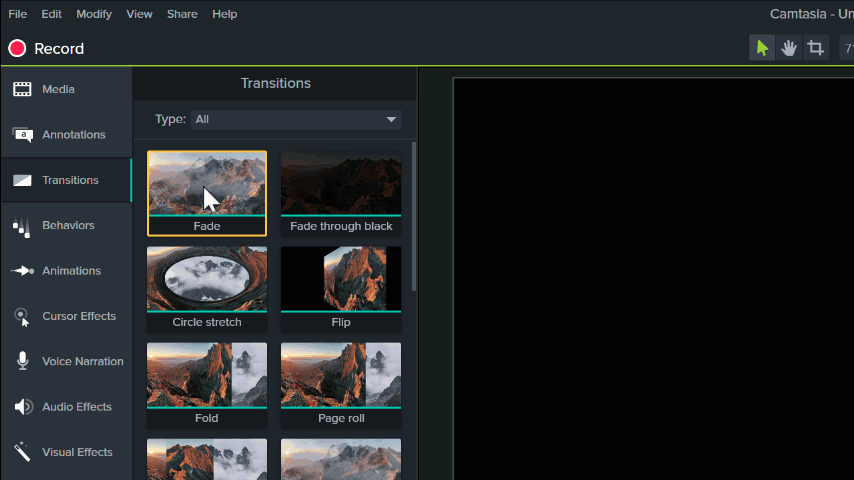854x480 pixels.
Task: Open the Visual Effects tab label
Action: [x=77, y=452]
